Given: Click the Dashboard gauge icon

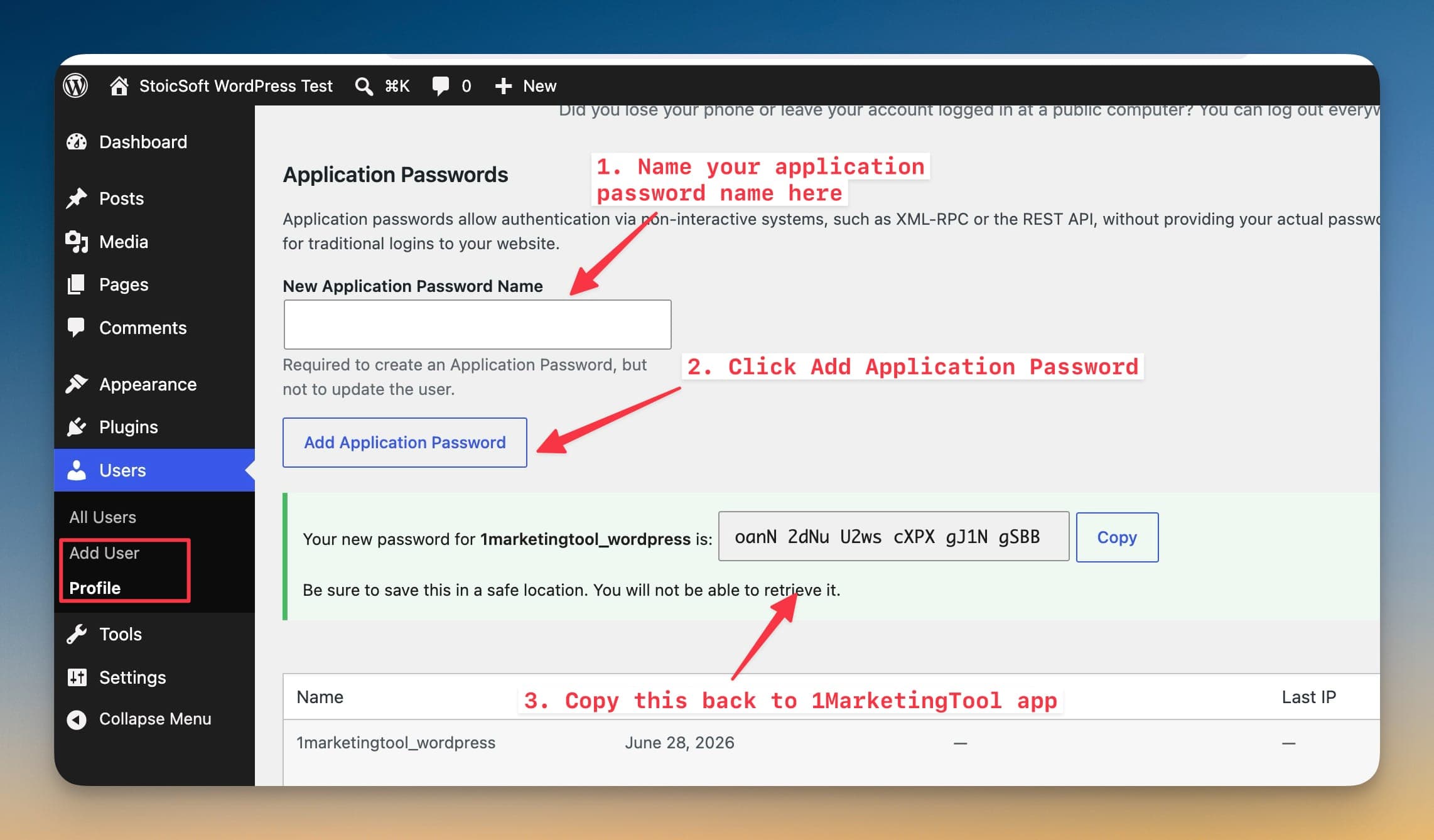Looking at the screenshot, I should click(x=77, y=142).
